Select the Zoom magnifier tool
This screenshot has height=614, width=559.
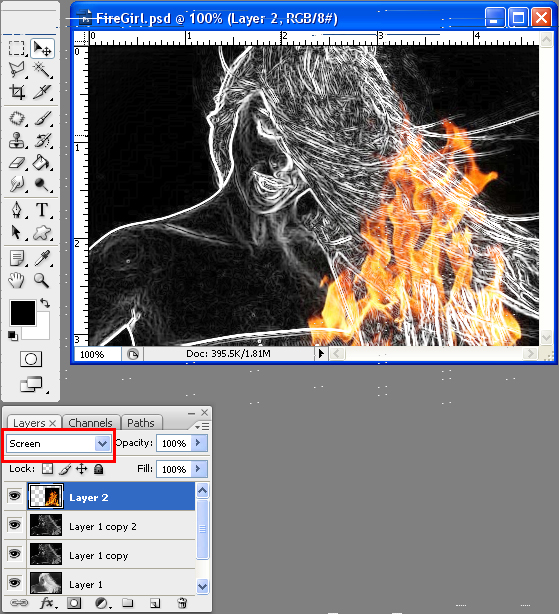41,280
